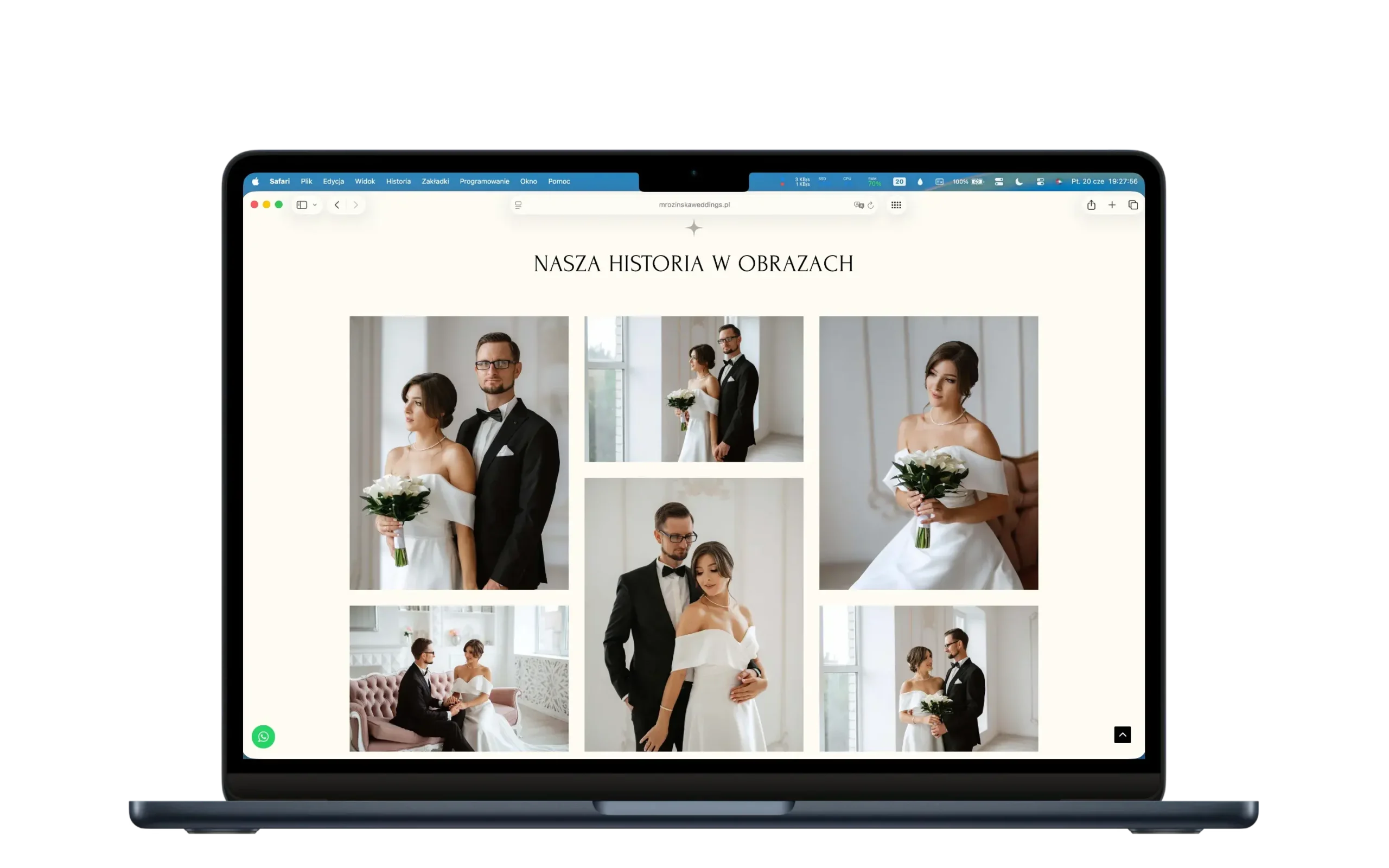Go back with the previous page arrow
The image size is (1389, 868).
point(337,205)
